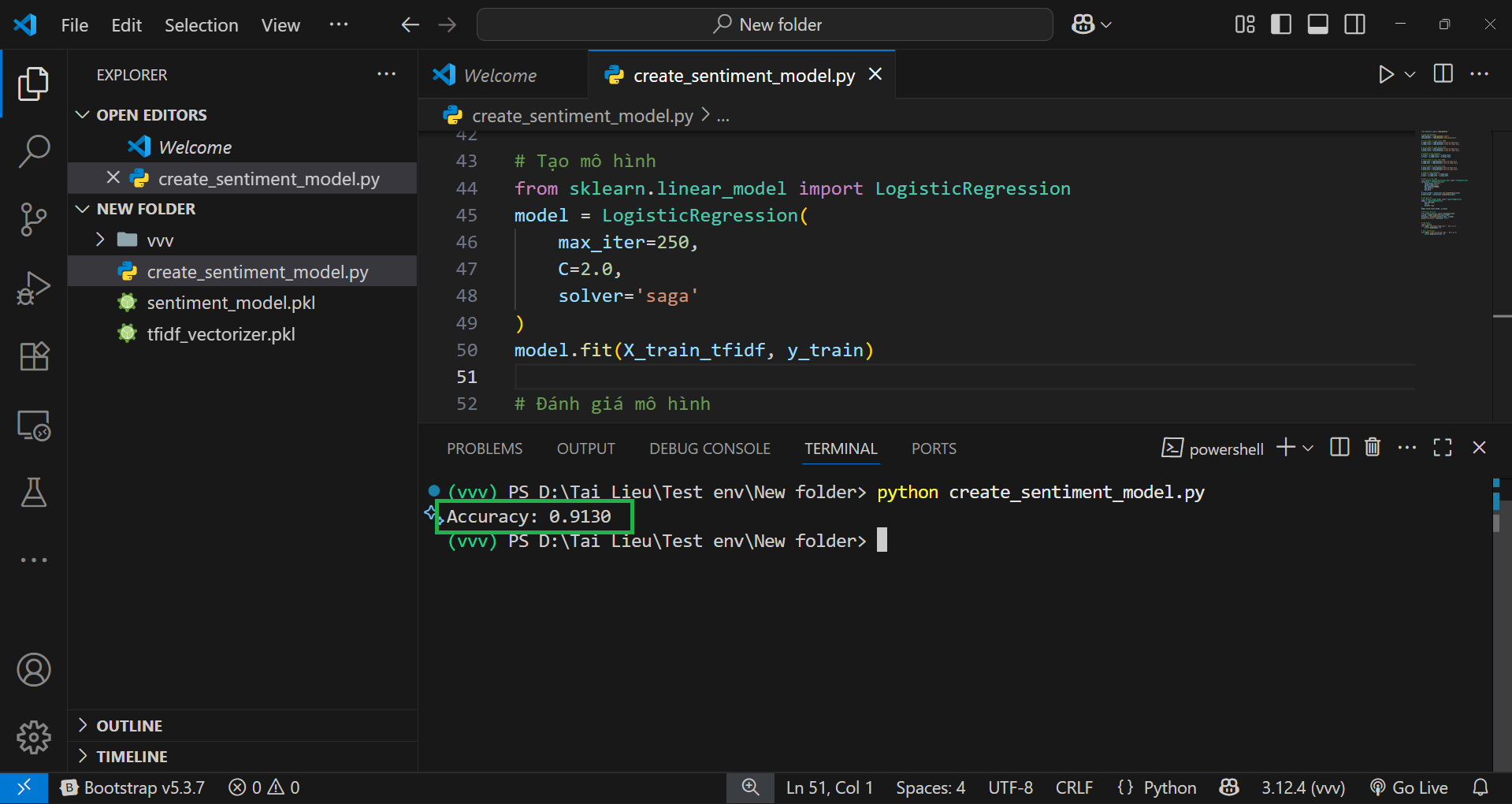1512x804 pixels.
Task: Click the zoom magnifier in status bar
Action: tap(750, 787)
